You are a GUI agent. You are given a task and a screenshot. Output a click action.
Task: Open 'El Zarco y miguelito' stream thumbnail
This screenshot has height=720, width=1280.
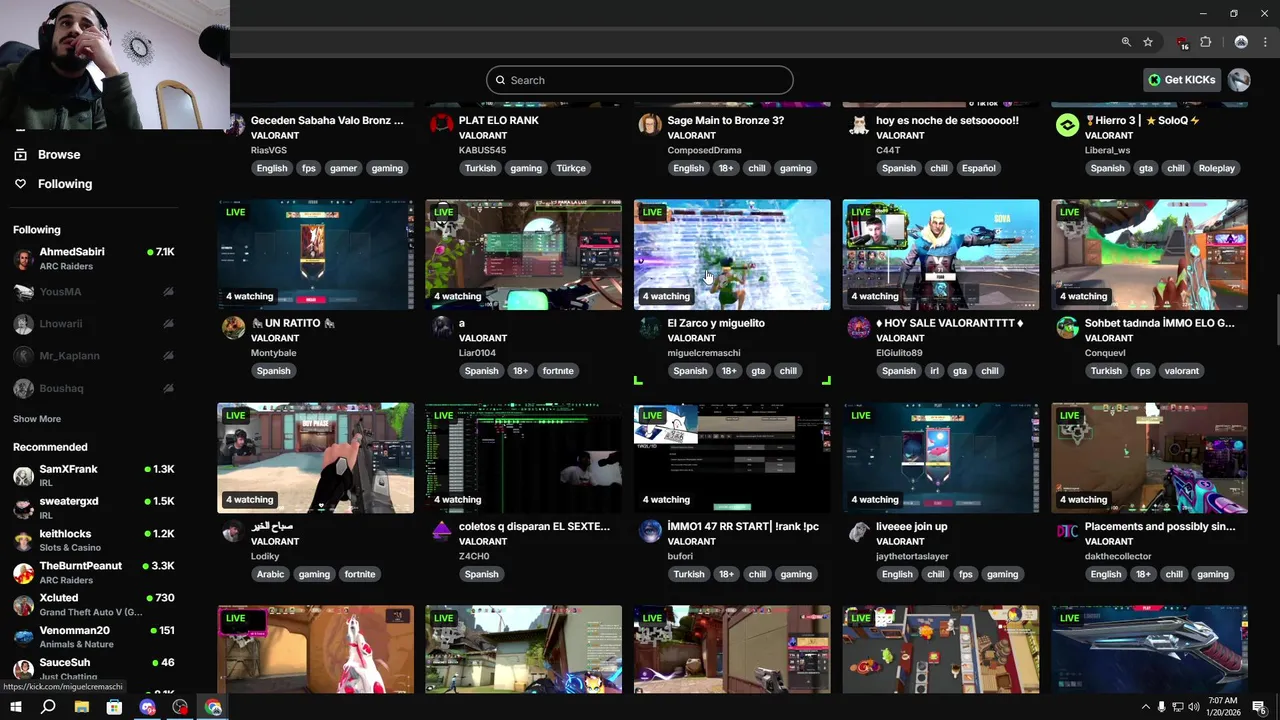(732, 255)
